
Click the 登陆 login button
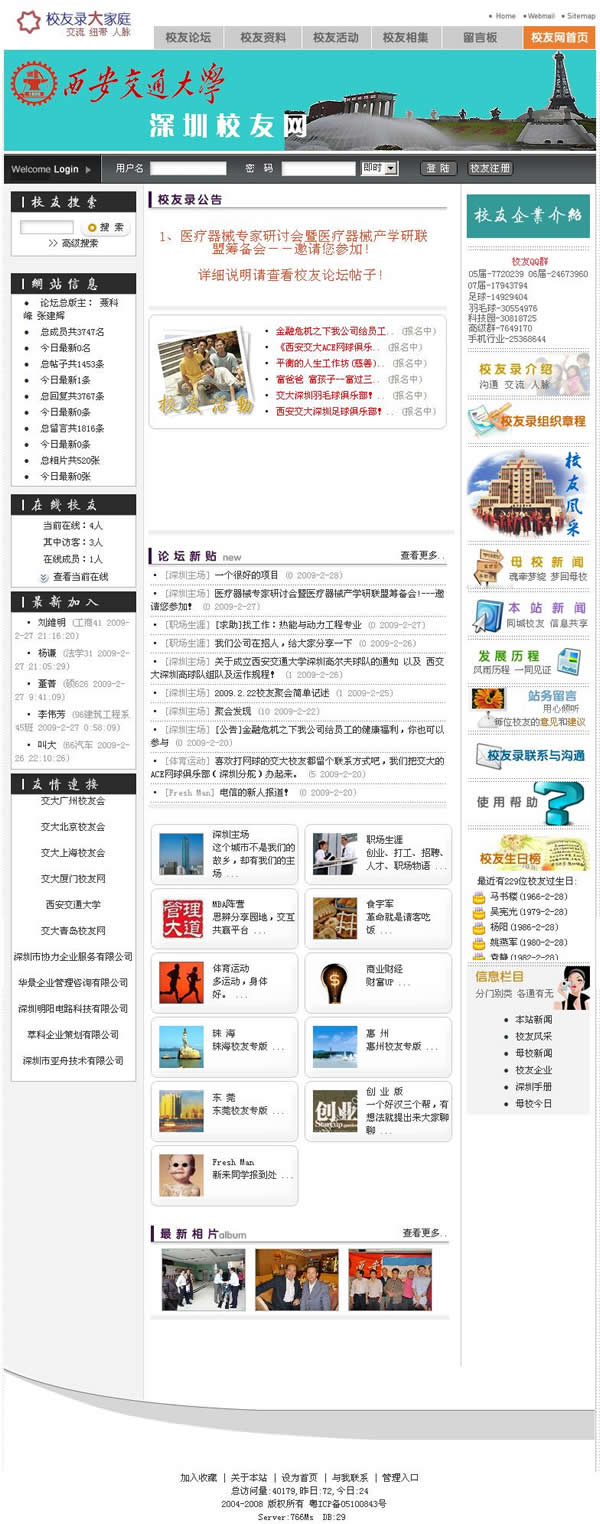(x=438, y=169)
